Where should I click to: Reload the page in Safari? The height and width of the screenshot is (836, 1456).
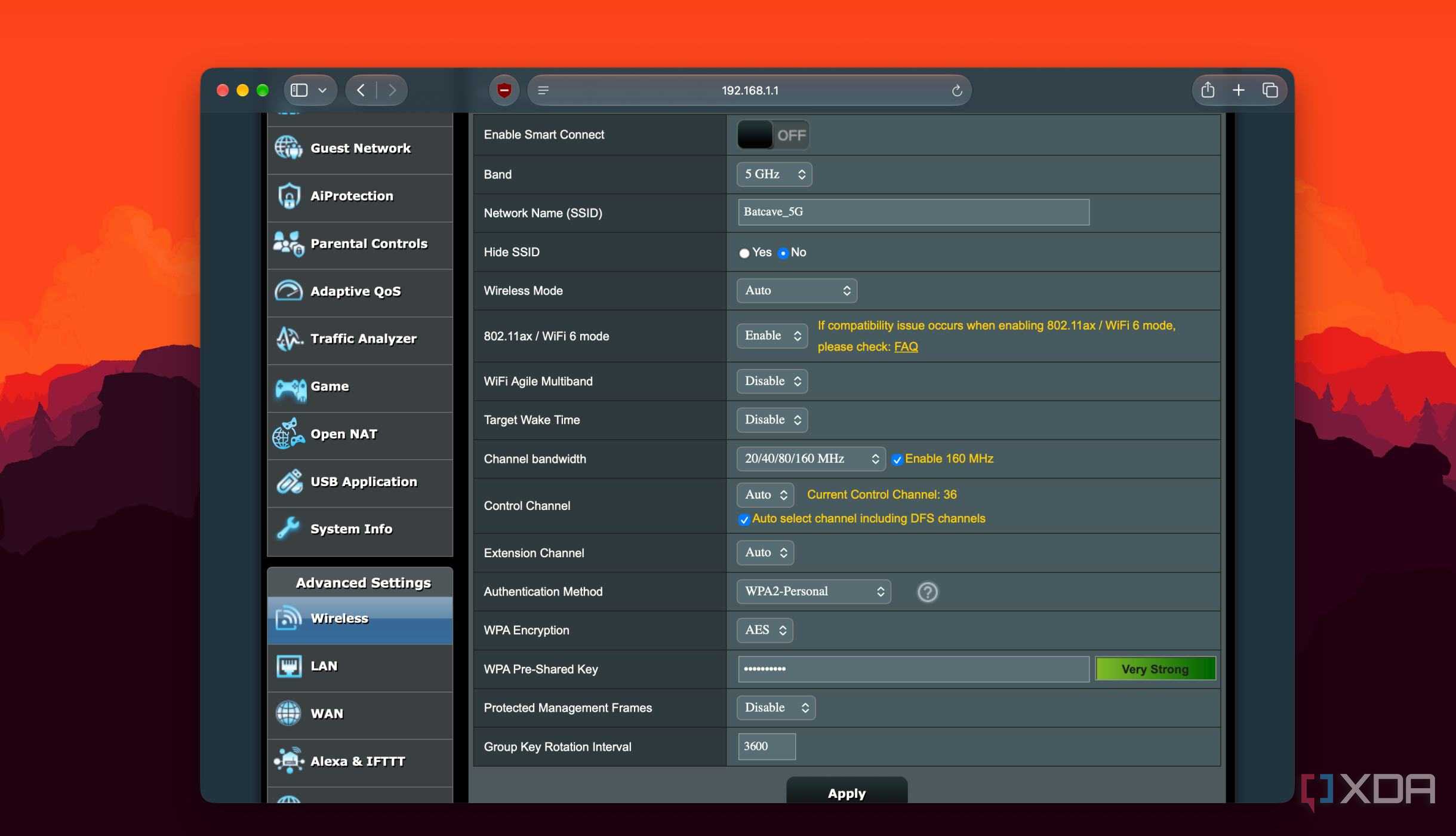point(957,90)
